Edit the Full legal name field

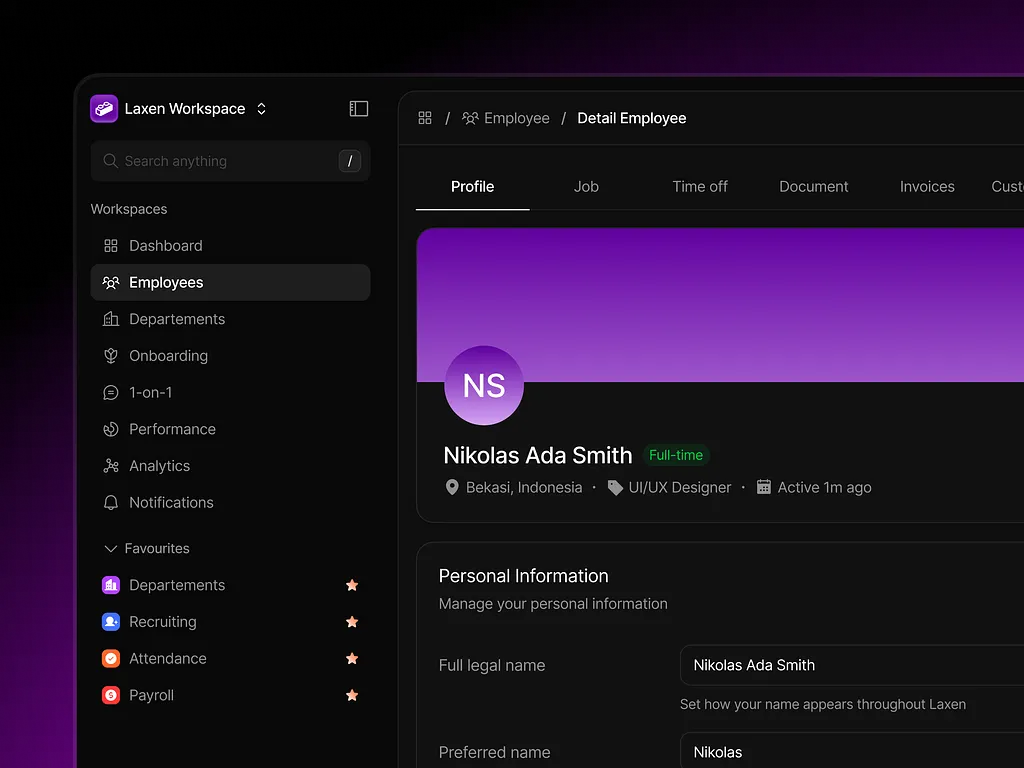852,665
